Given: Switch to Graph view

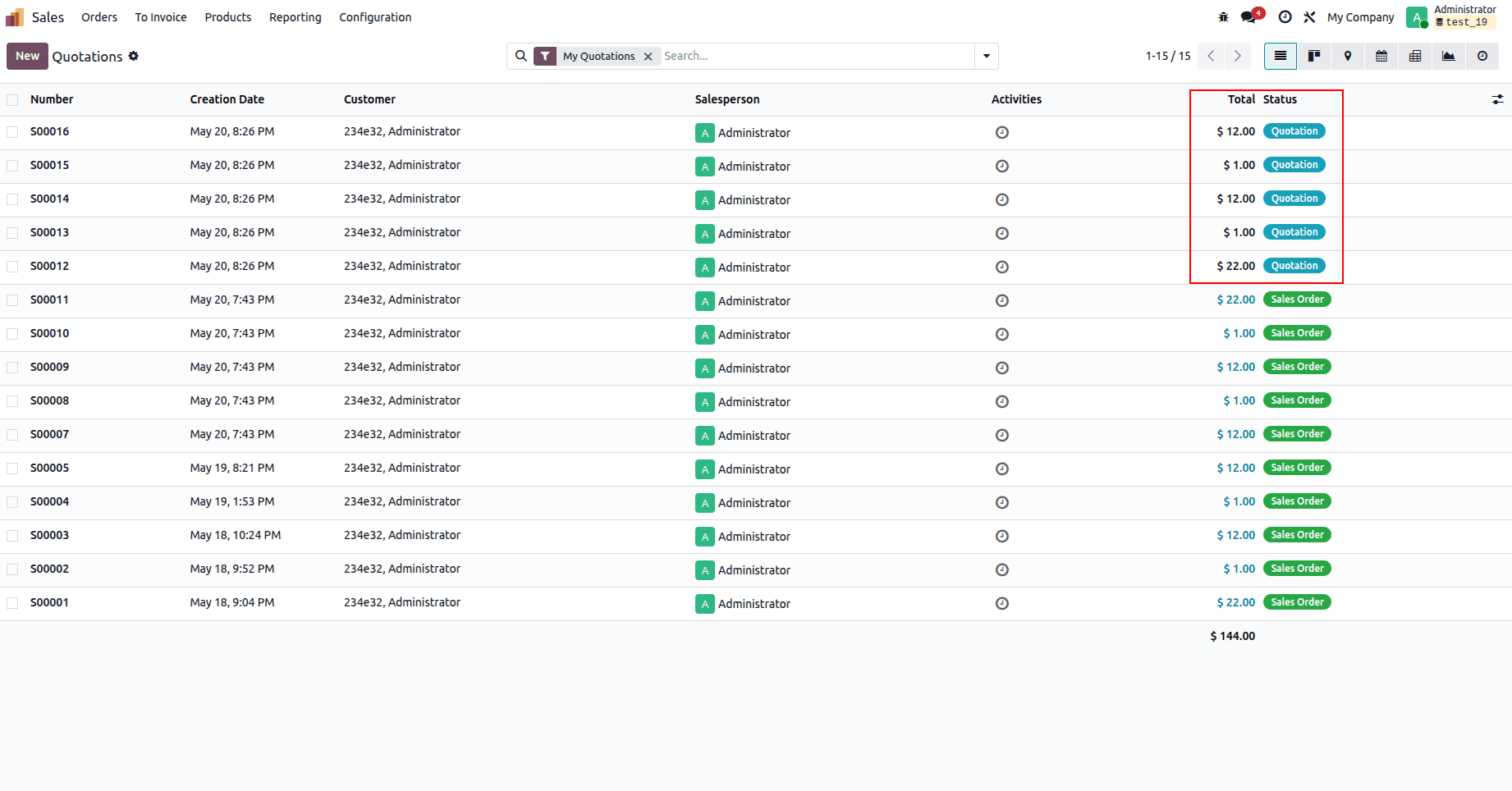Looking at the screenshot, I should pyautogui.click(x=1449, y=56).
